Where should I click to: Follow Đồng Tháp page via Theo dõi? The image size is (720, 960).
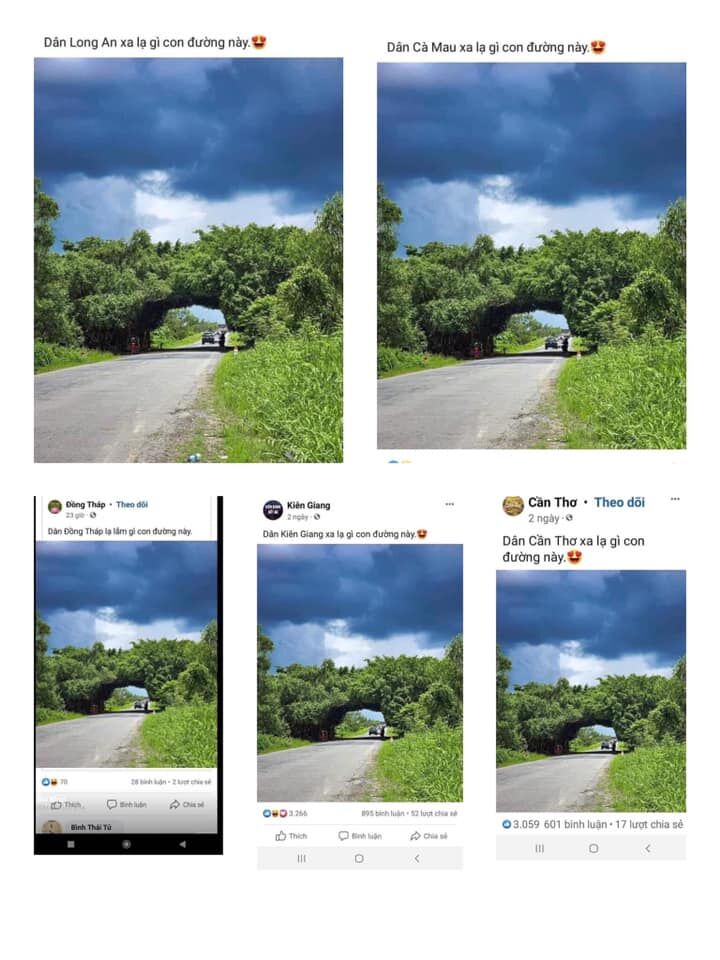pos(132,505)
